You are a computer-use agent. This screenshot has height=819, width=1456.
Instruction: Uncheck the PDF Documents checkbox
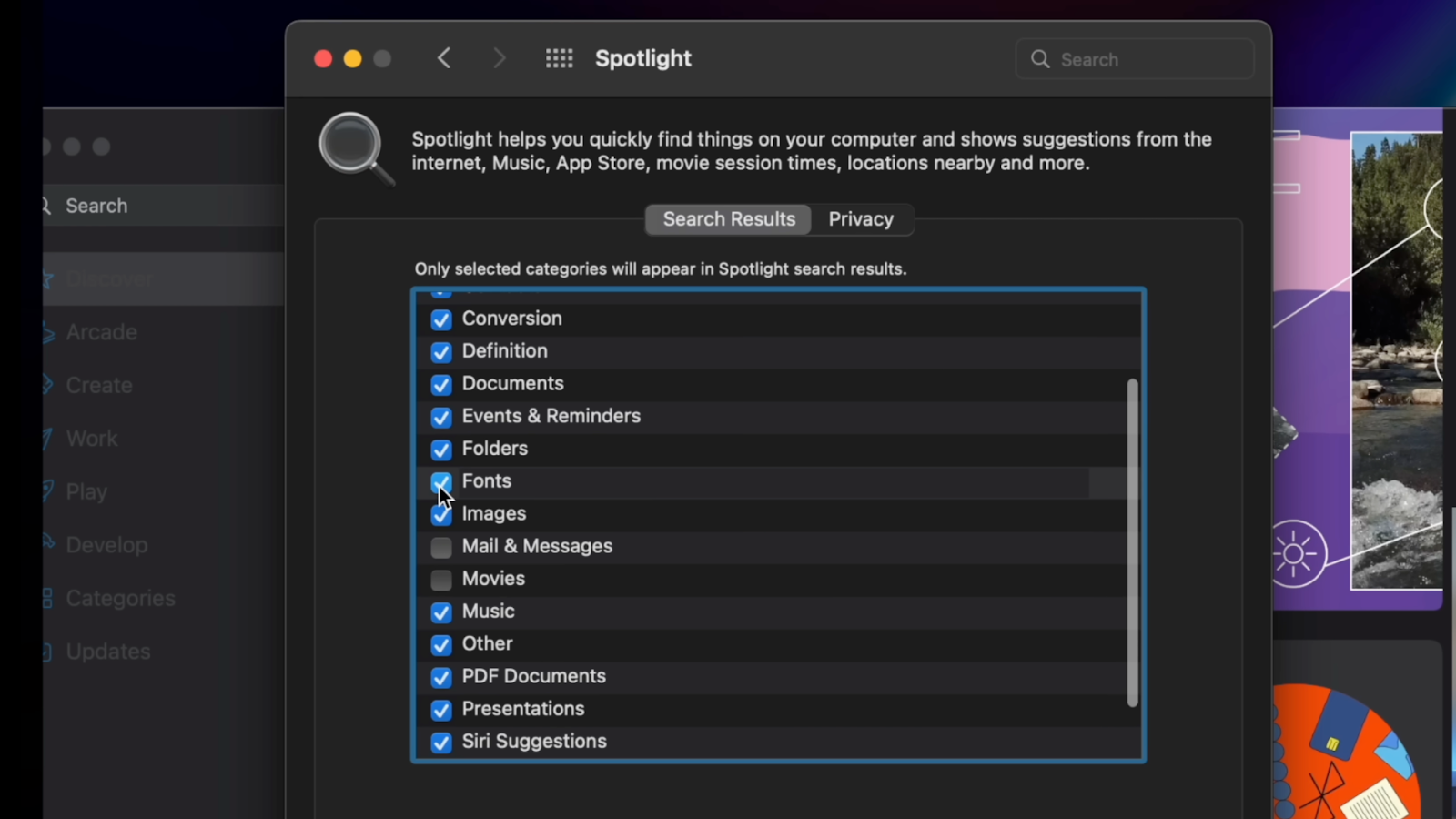(441, 677)
